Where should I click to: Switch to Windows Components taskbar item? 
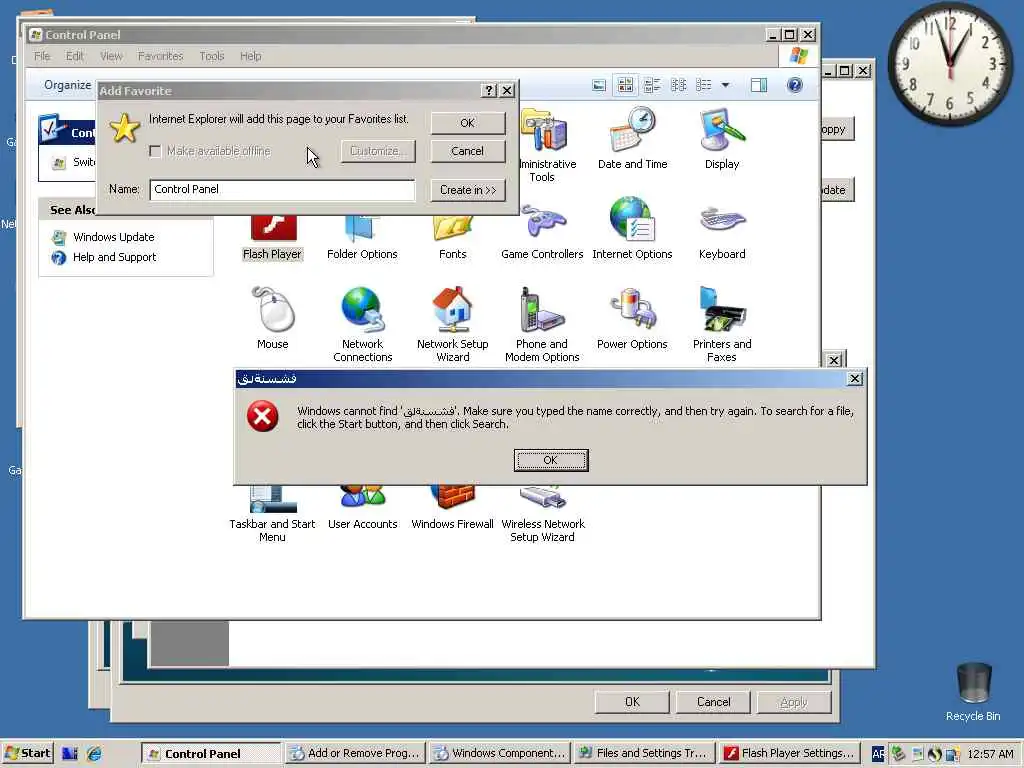coord(500,754)
